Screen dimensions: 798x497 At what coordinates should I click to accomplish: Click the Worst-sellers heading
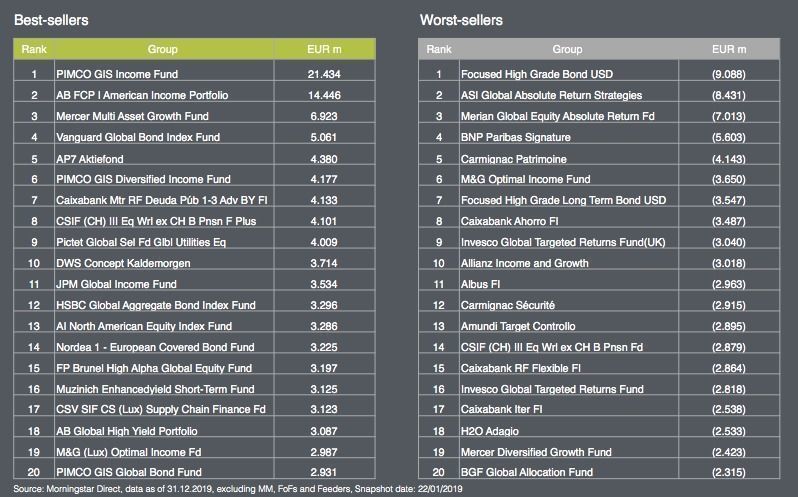click(461, 20)
